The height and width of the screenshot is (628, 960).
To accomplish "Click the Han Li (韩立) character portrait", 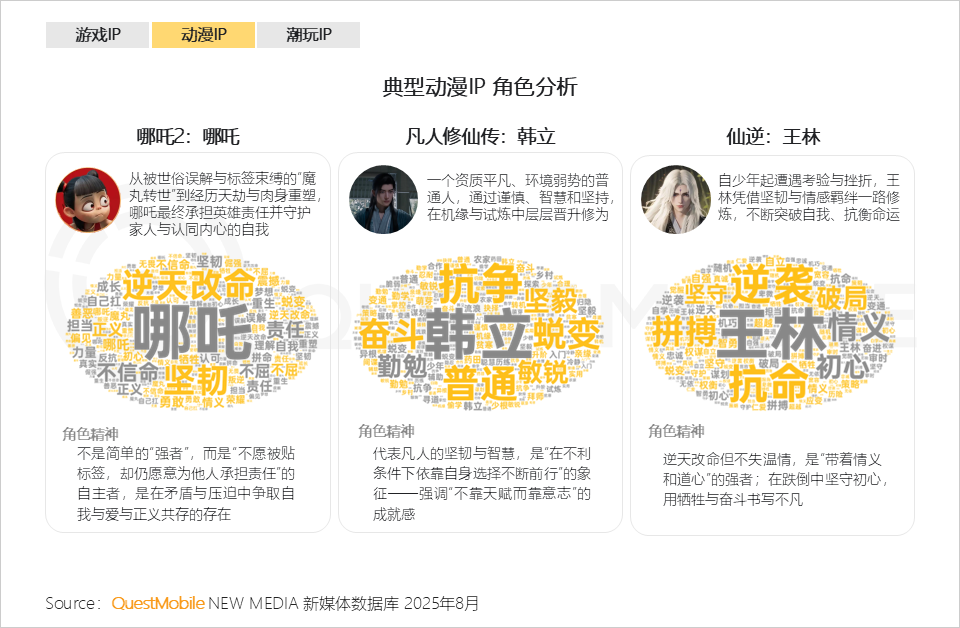I will pos(382,200).
